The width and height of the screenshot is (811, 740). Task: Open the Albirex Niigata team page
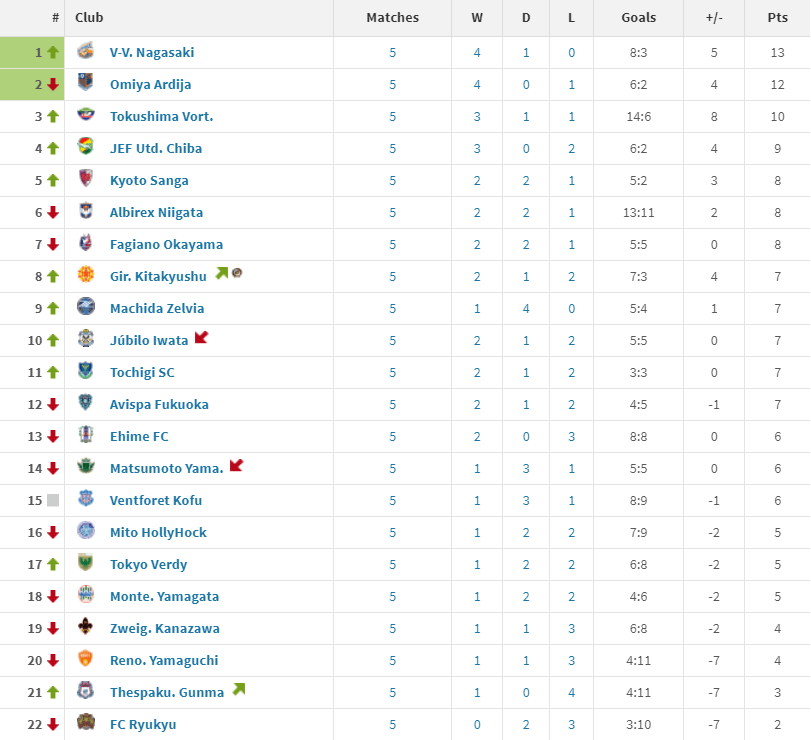point(156,212)
